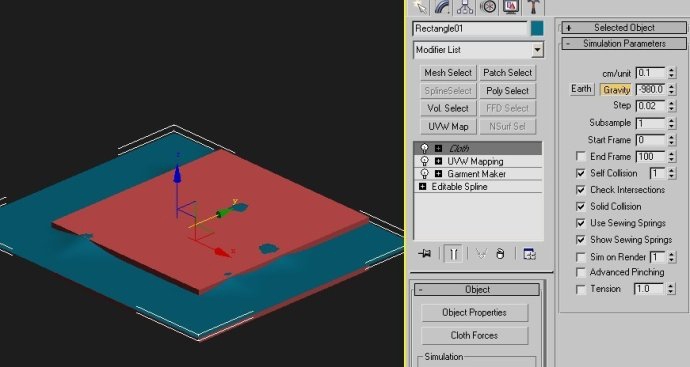Expand the Selected Object rollout
This screenshot has height=367, width=690.
pyautogui.click(x=624, y=28)
